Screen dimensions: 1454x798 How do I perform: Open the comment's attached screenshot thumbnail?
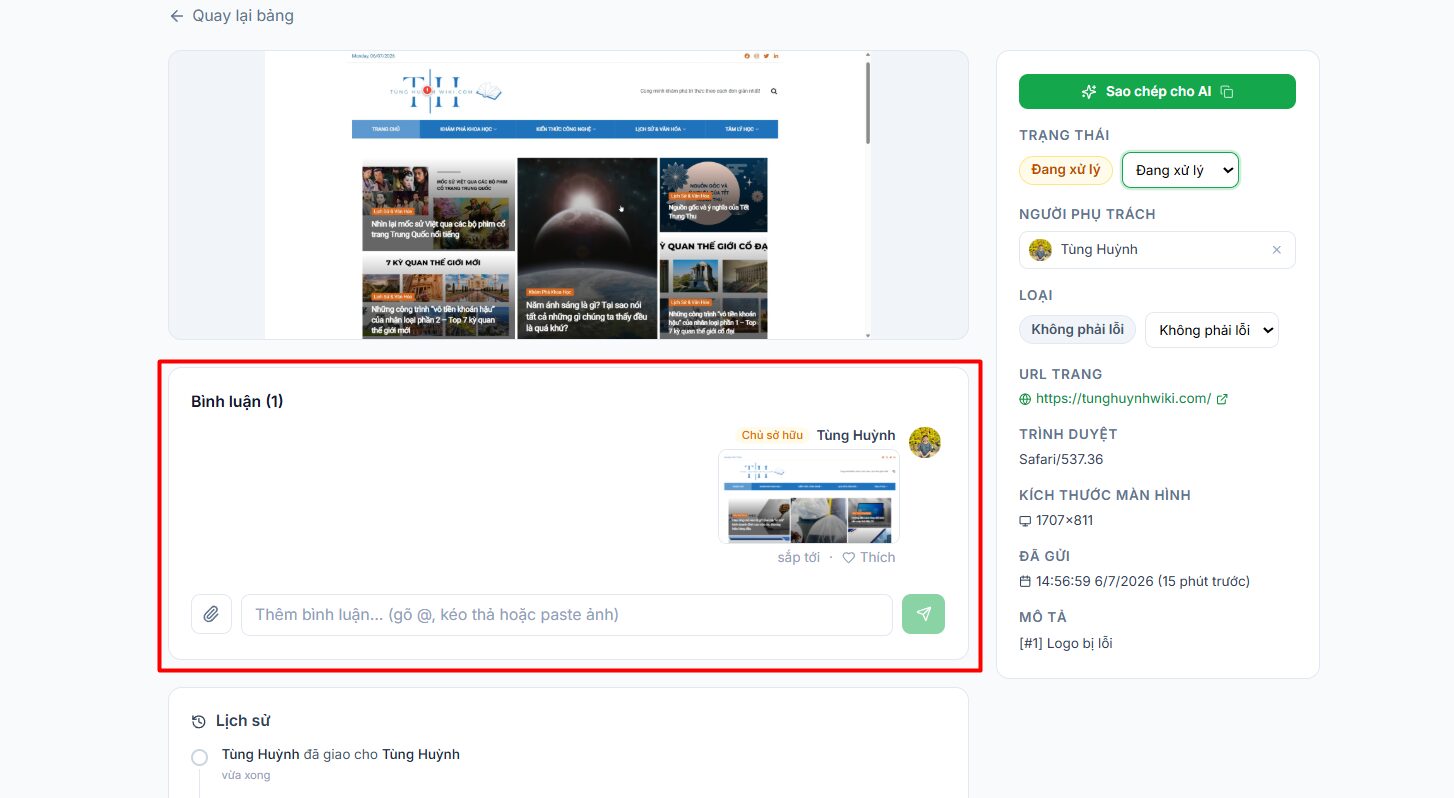(x=809, y=496)
